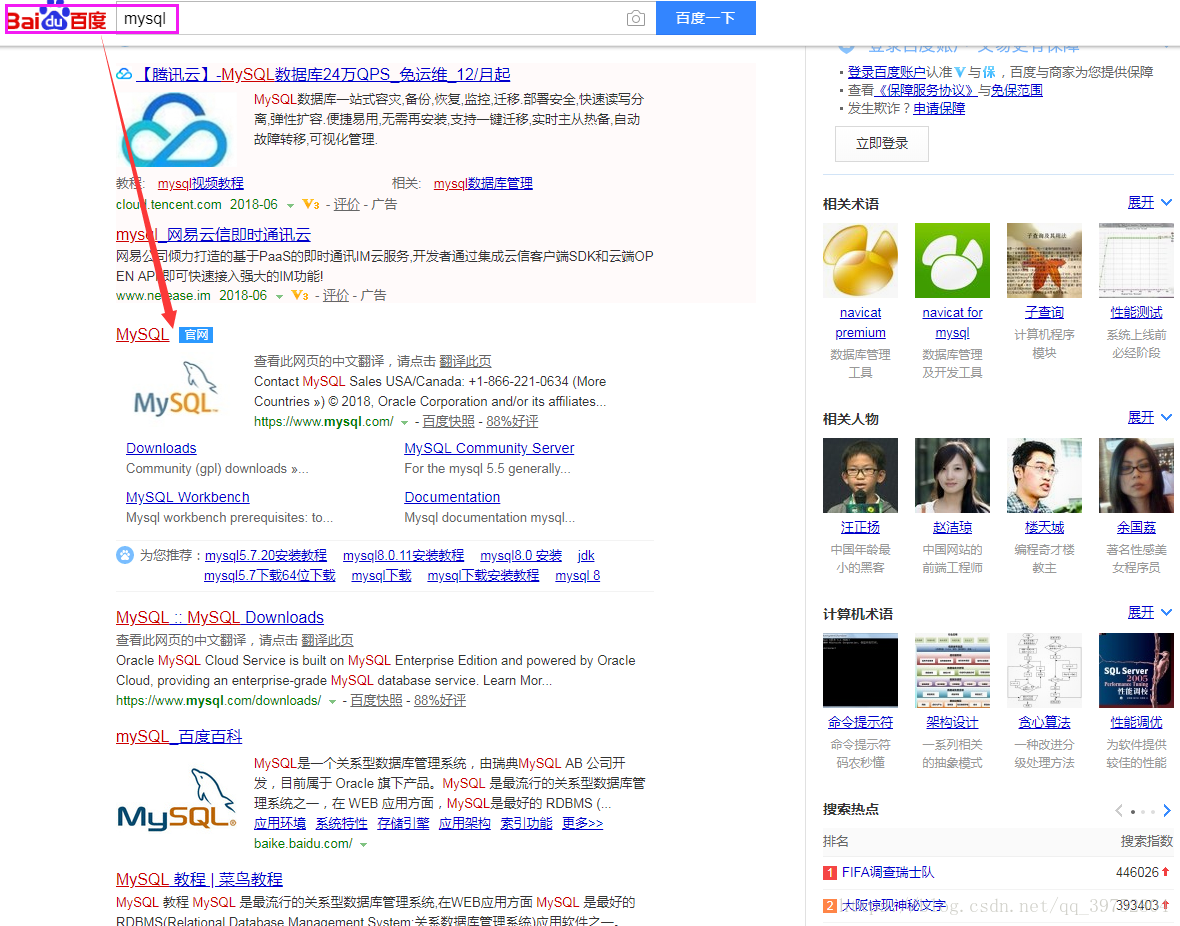
Task: Open 大阪惊现神秘文字 hot search item
Action: tap(894, 906)
